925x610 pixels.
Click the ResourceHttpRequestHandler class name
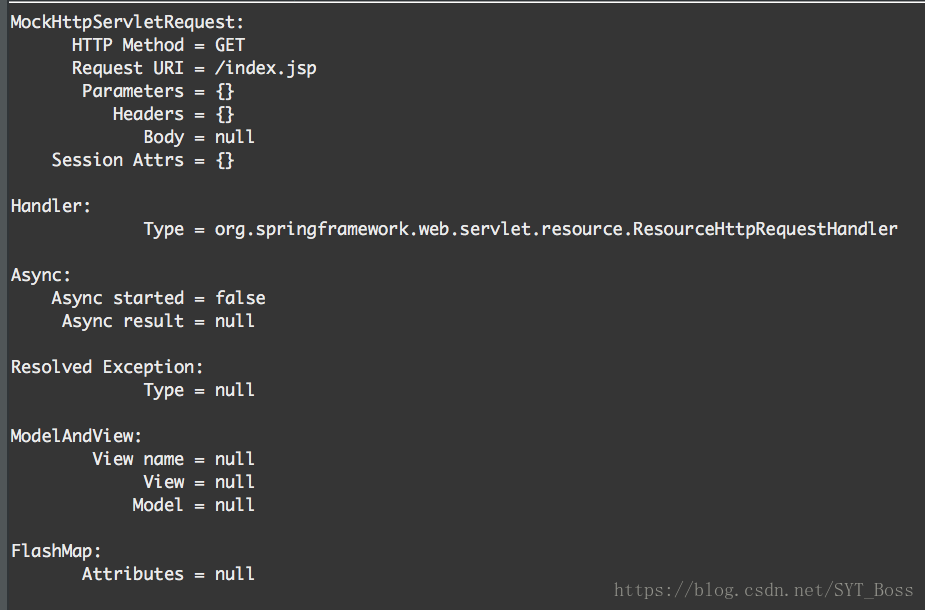click(765, 229)
